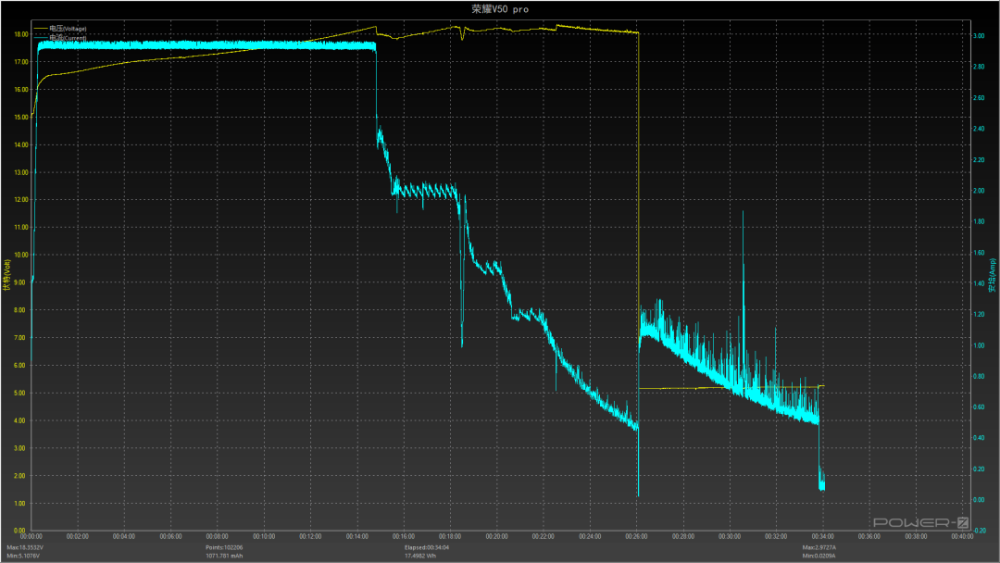Click the Max:2.9727A current readout
The width and height of the screenshot is (1000, 563).
[x=820, y=547]
